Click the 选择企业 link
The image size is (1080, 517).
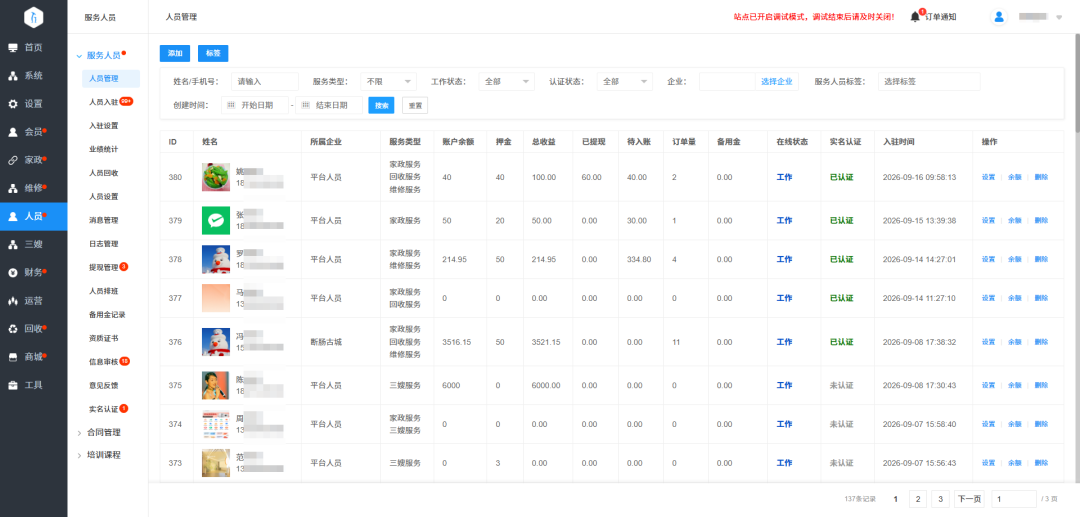776,81
